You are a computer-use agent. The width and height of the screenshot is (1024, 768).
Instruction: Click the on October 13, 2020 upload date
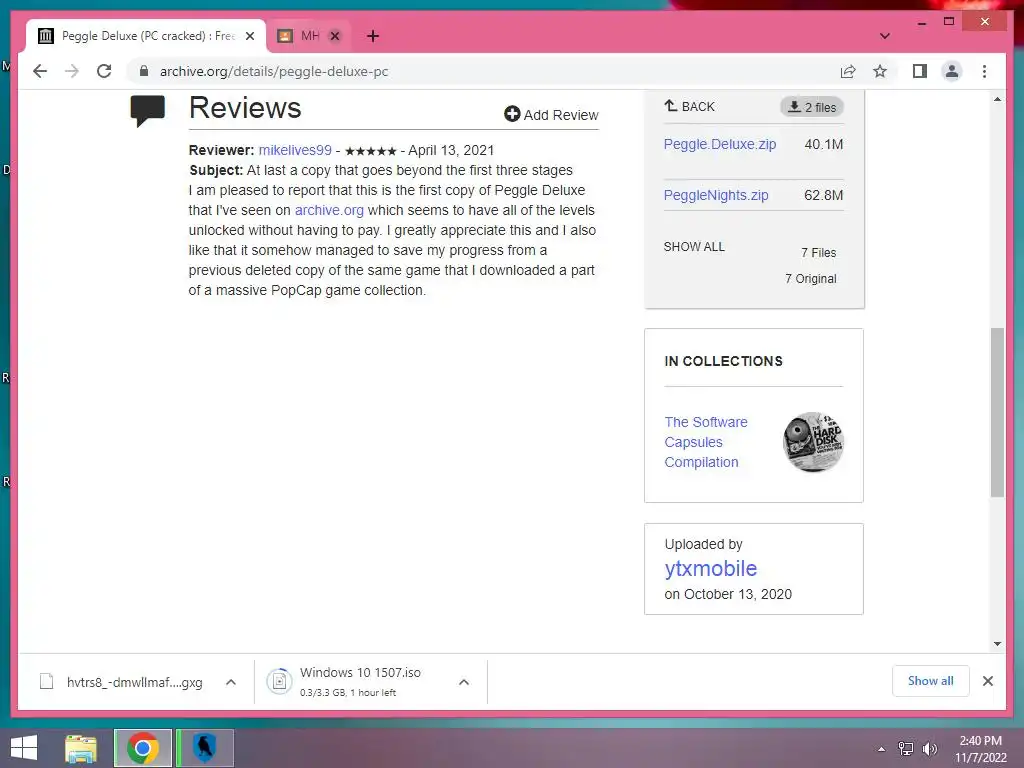click(728, 594)
